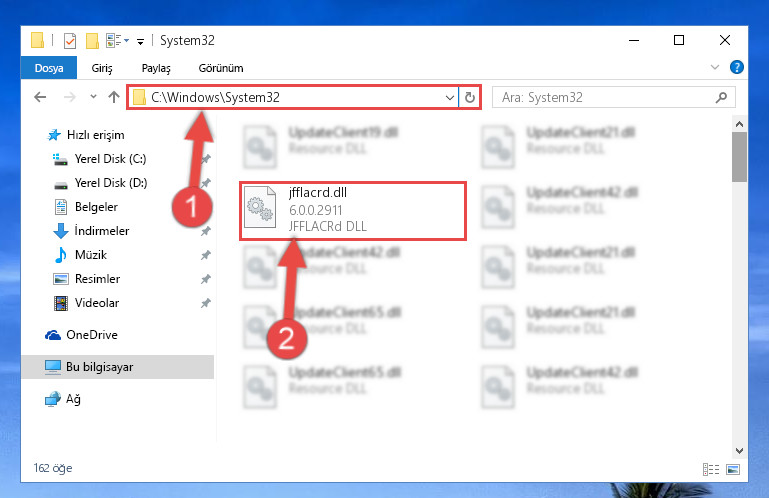Screen dimensions: 769x498
Task: Select OneDrive in the navigation pane
Action: coord(92,335)
